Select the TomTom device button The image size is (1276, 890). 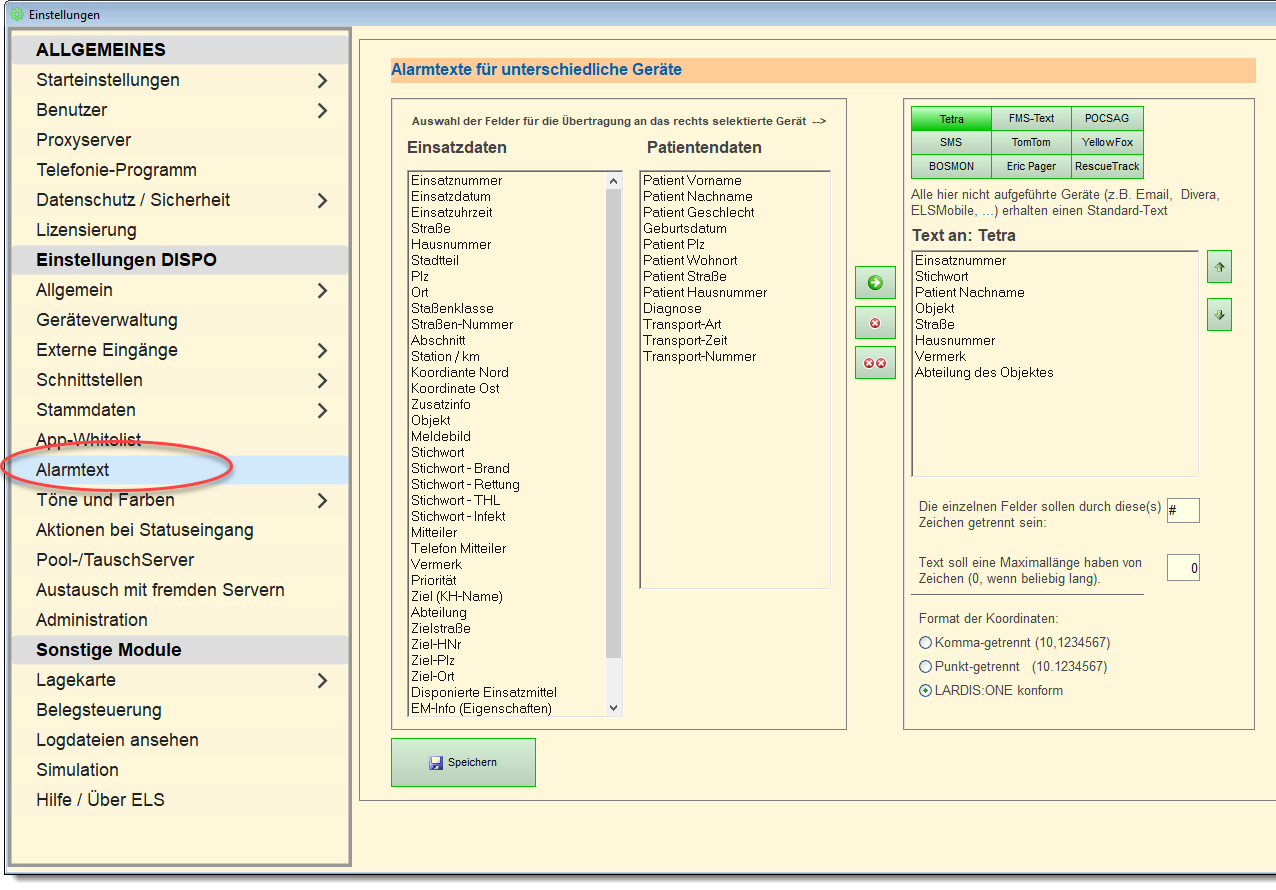coord(1030,143)
